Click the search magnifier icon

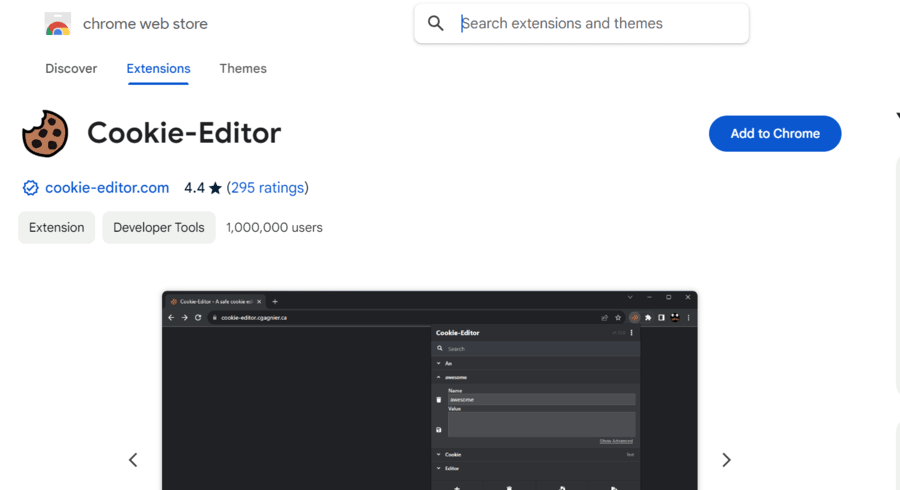(436, 23)
